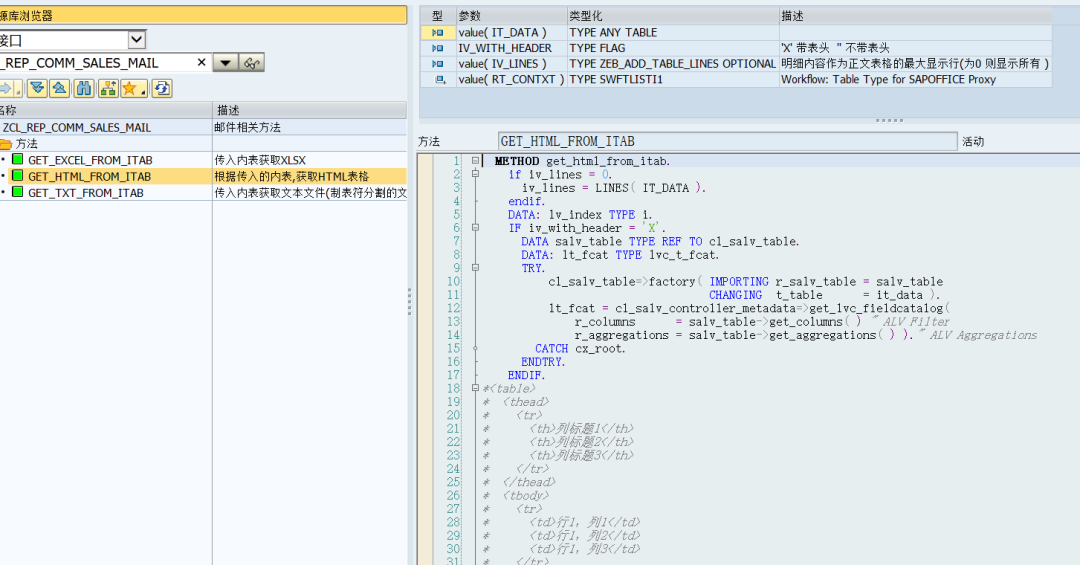Click the value( IV_LINES ) parameter cell
1080x565 pixels.
512,64
